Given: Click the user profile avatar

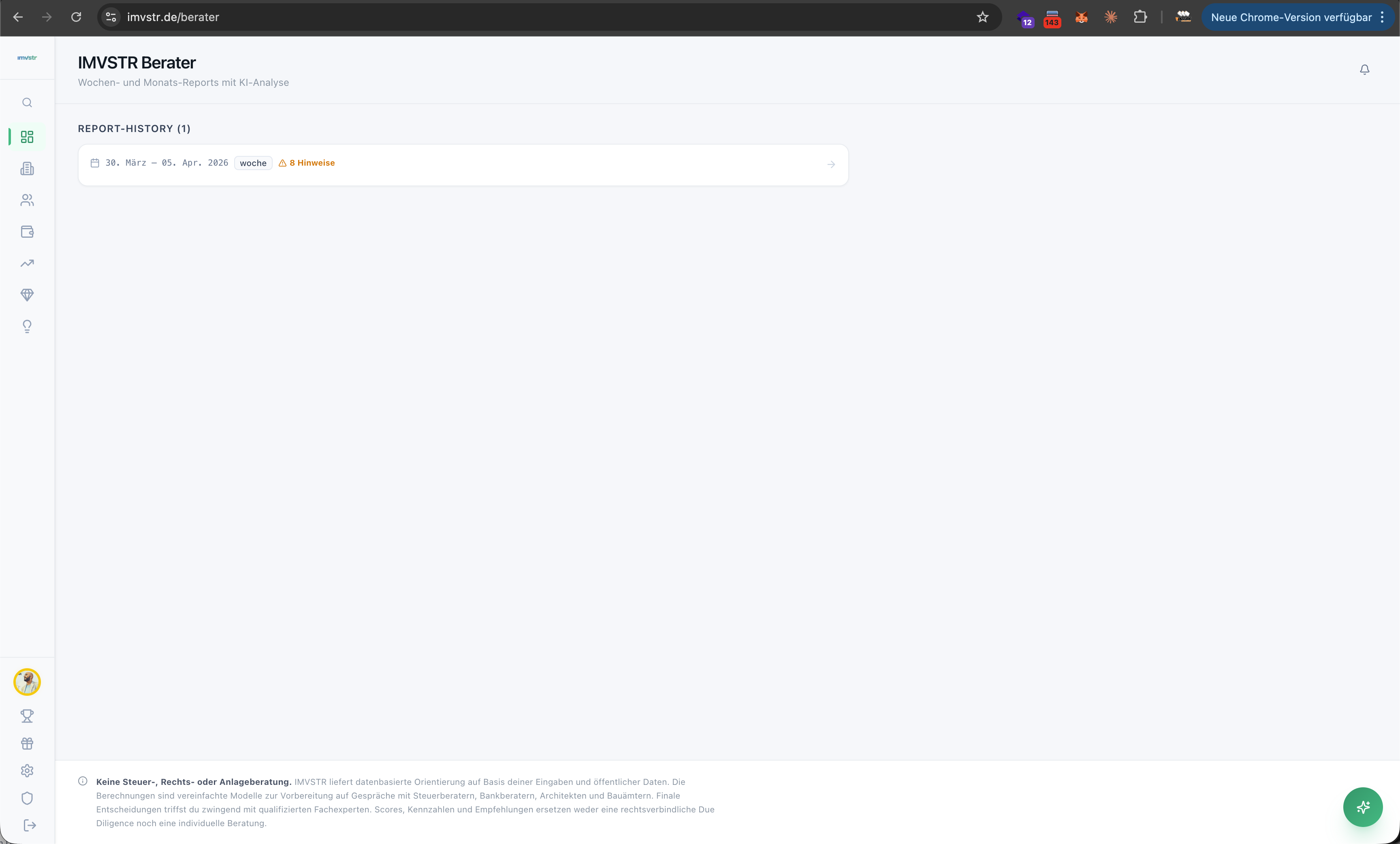Looking at the screenshot, I should (x=27, y=682).
